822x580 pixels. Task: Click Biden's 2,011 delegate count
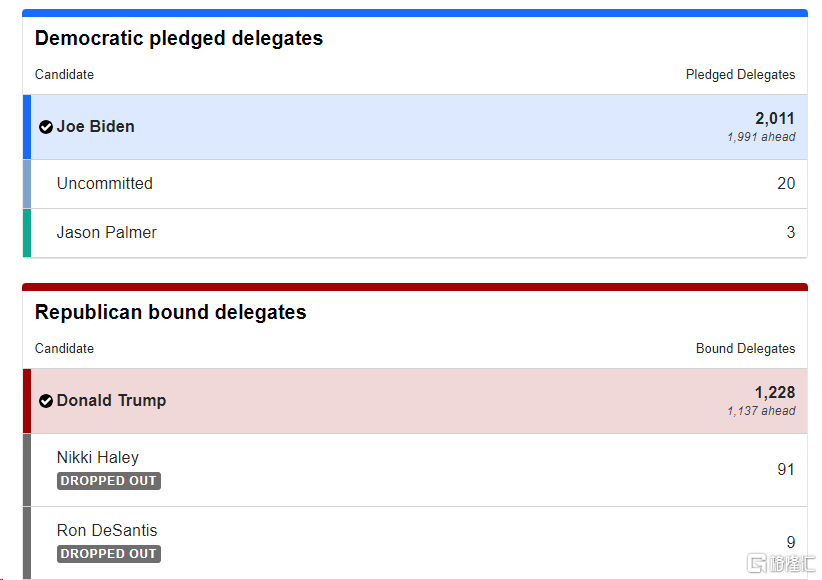(x=774, y=119)
